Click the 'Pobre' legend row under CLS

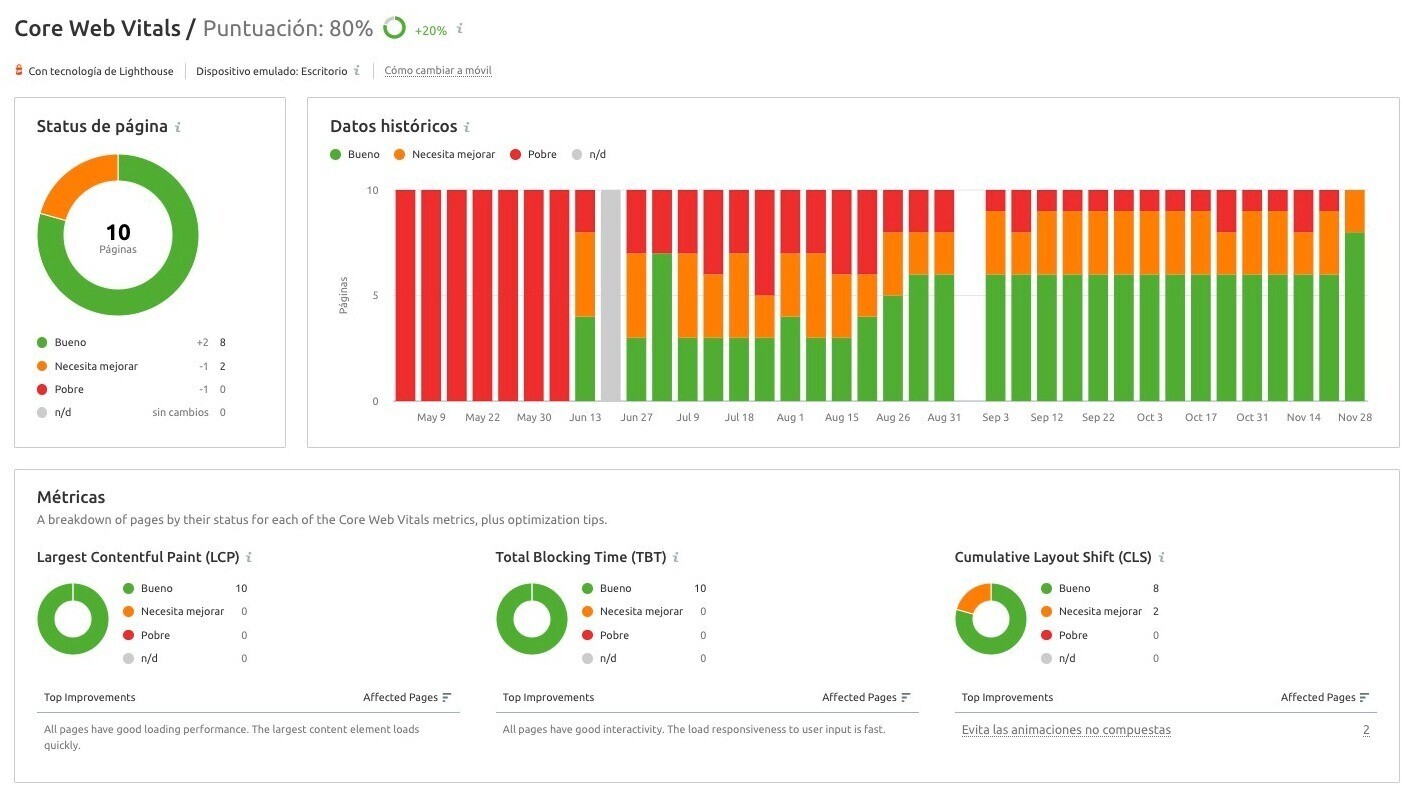click(x=1100, y=635)
